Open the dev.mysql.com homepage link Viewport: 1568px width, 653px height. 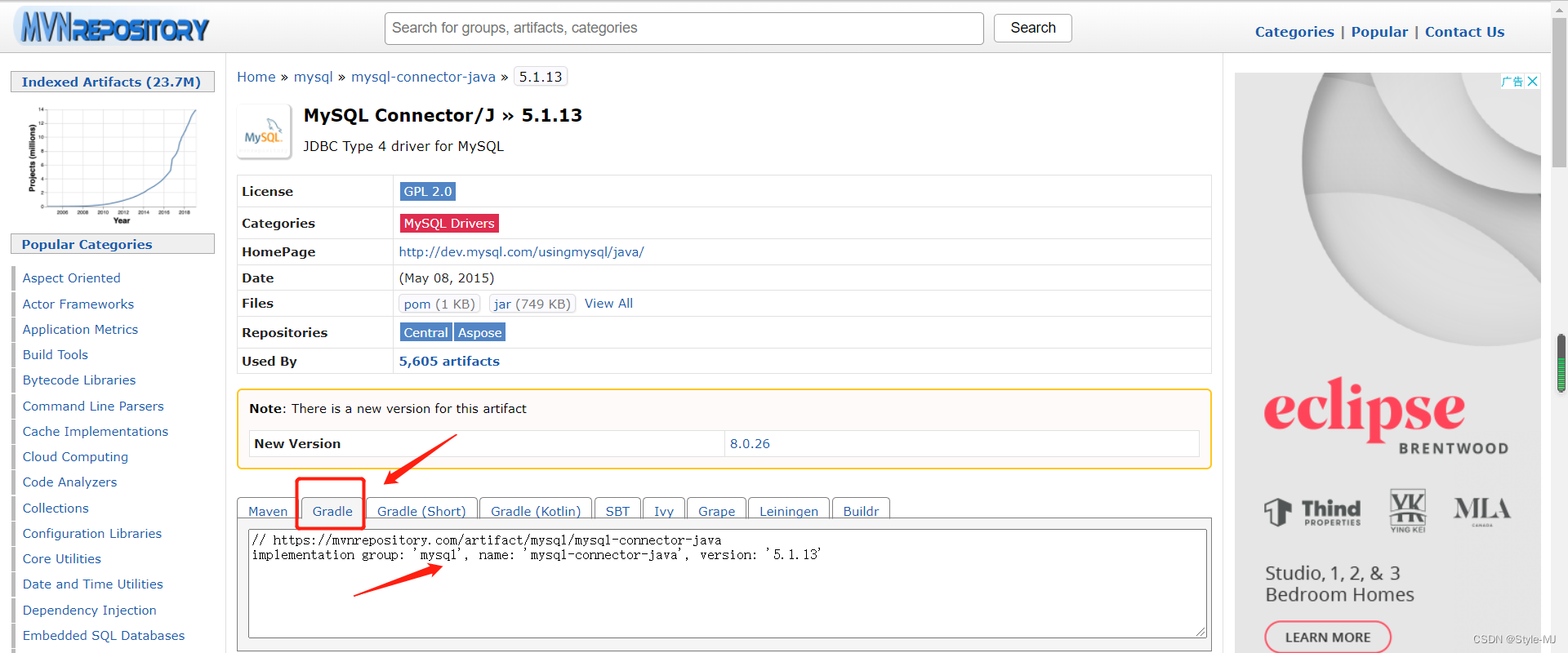click(521, 252)
